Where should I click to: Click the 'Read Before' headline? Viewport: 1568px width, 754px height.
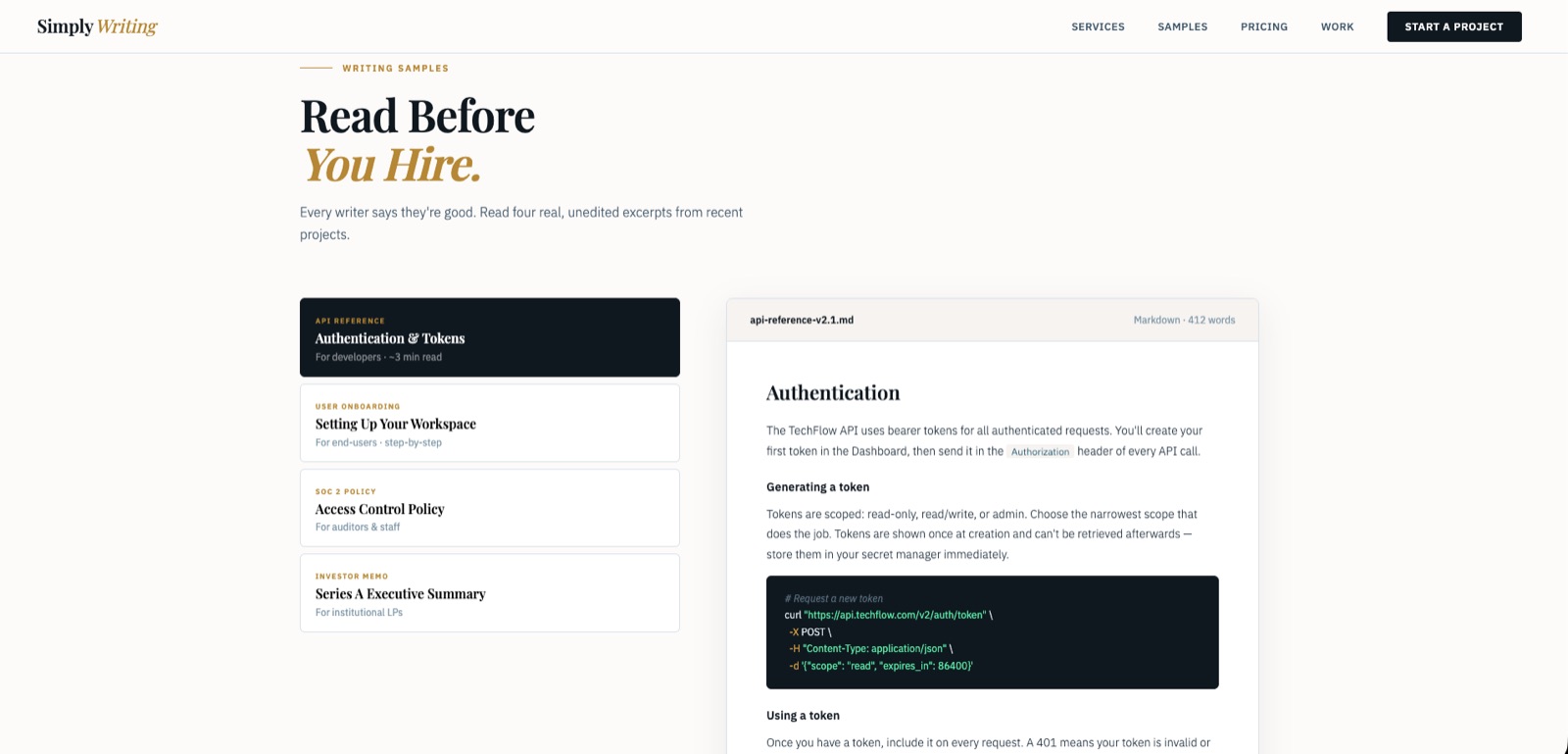(x=417, y=117)
